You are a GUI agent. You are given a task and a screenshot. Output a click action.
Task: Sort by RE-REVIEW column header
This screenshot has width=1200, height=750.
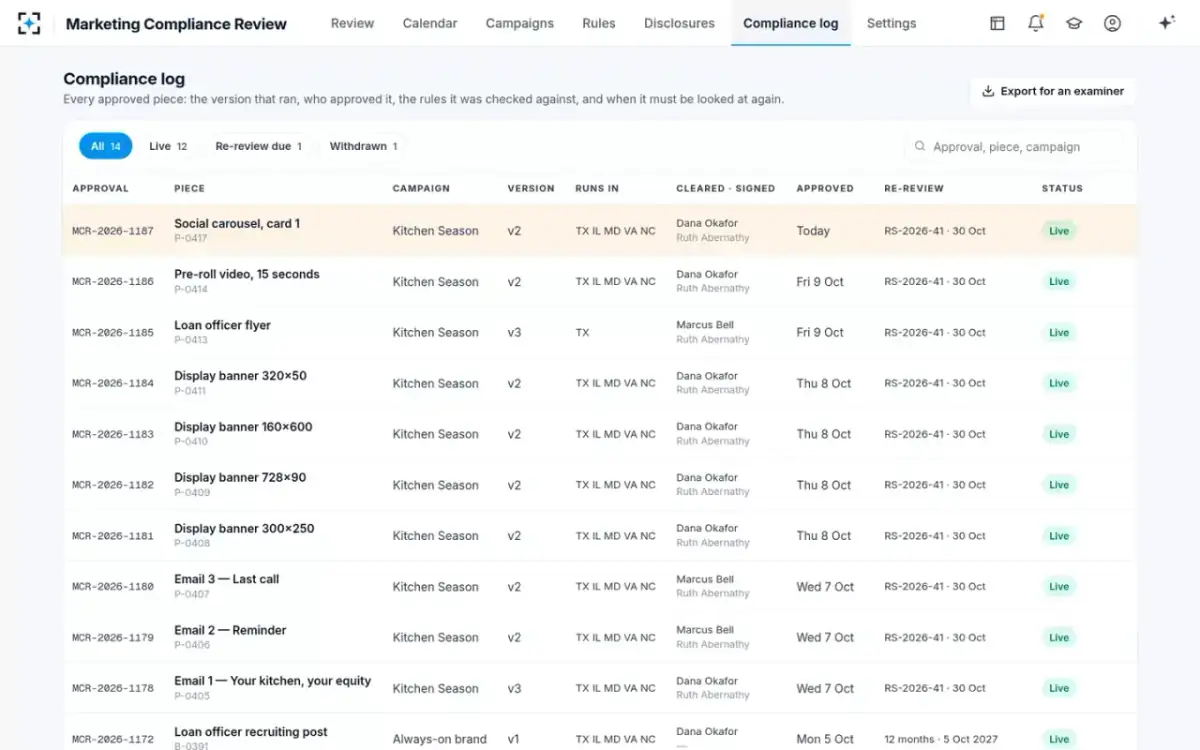pyautogui.click(x=914, y=188)
